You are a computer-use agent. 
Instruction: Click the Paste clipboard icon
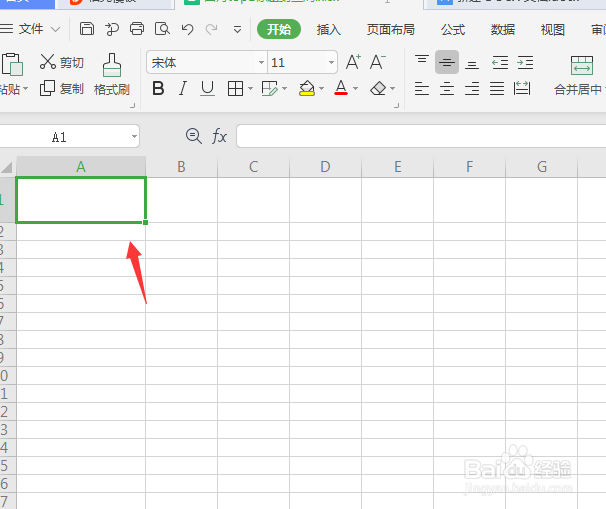(x=12, y=64)
